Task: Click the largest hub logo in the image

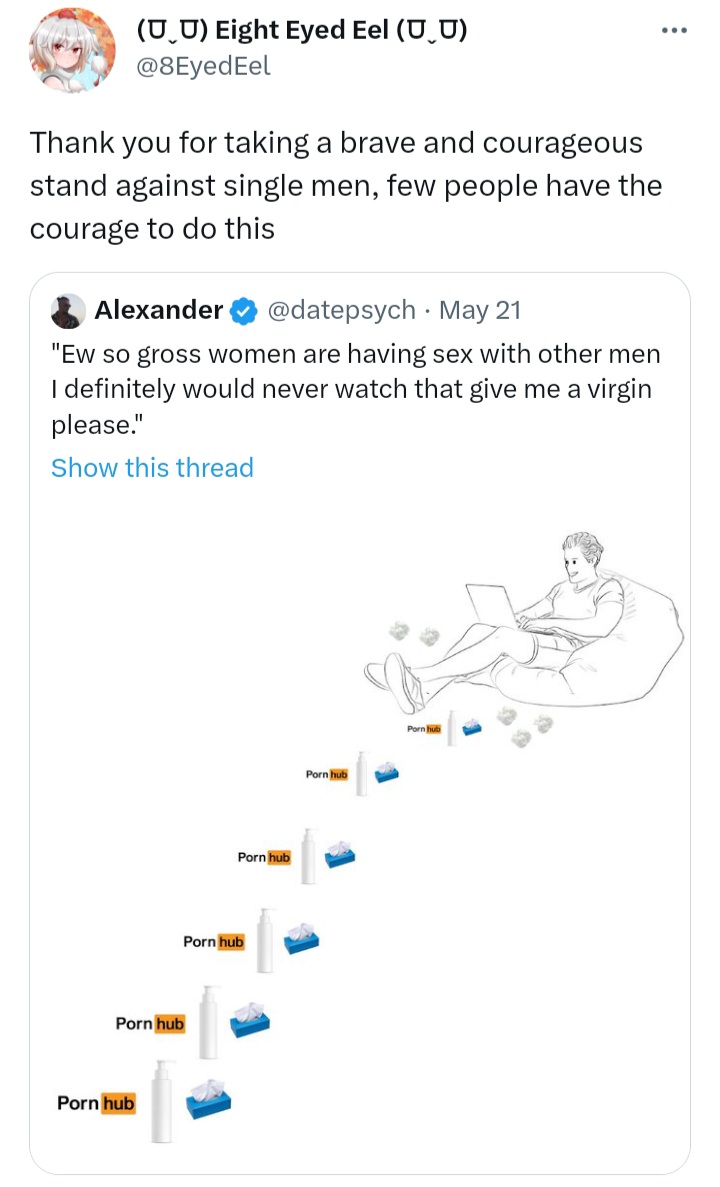Action: click(96, 1103)
